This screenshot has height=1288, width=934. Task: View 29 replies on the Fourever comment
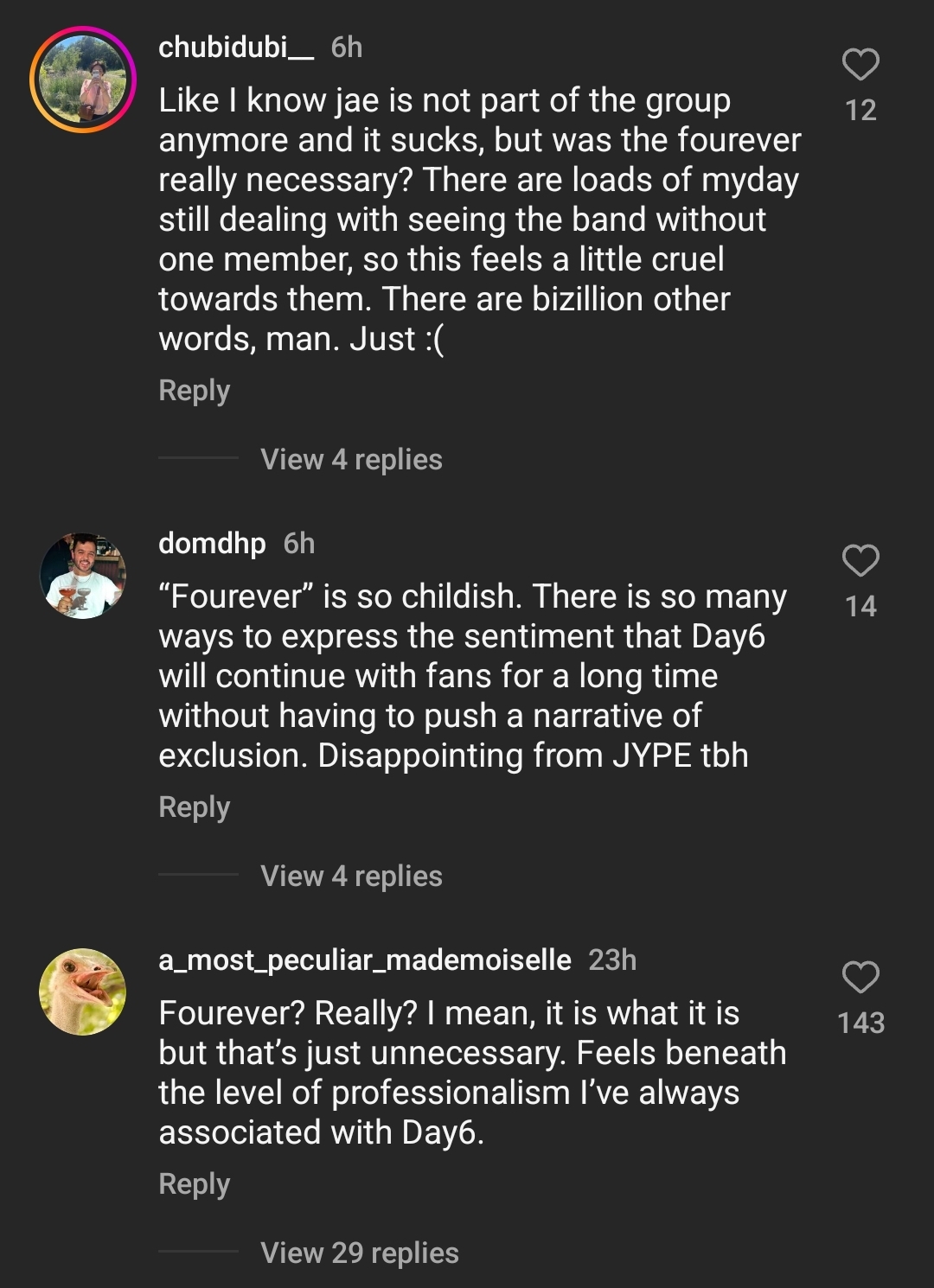coord(360,1253)
